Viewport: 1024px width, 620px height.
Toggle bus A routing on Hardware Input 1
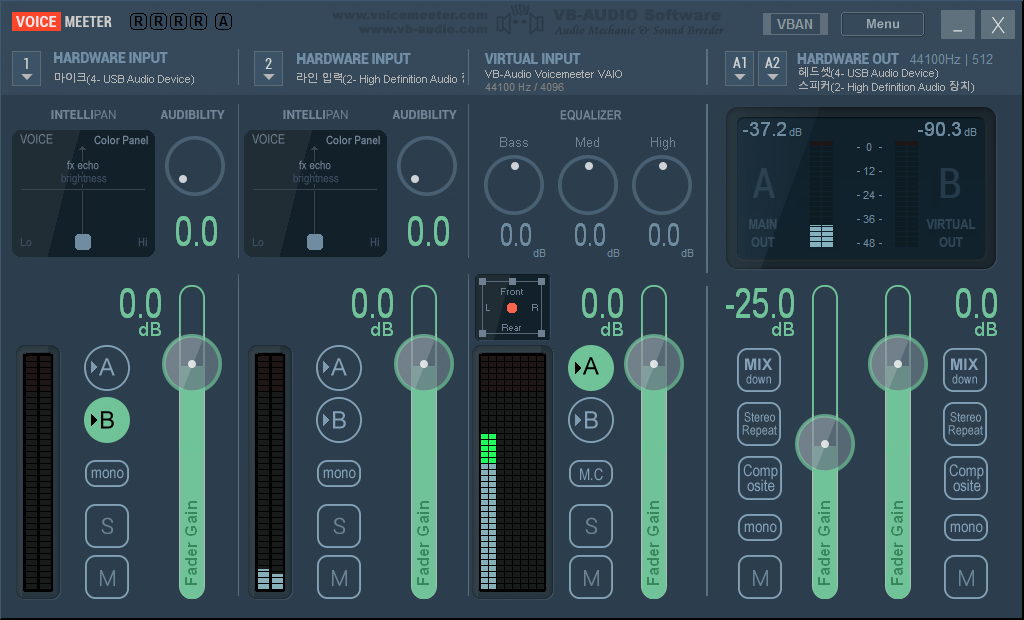coord(106,368)
